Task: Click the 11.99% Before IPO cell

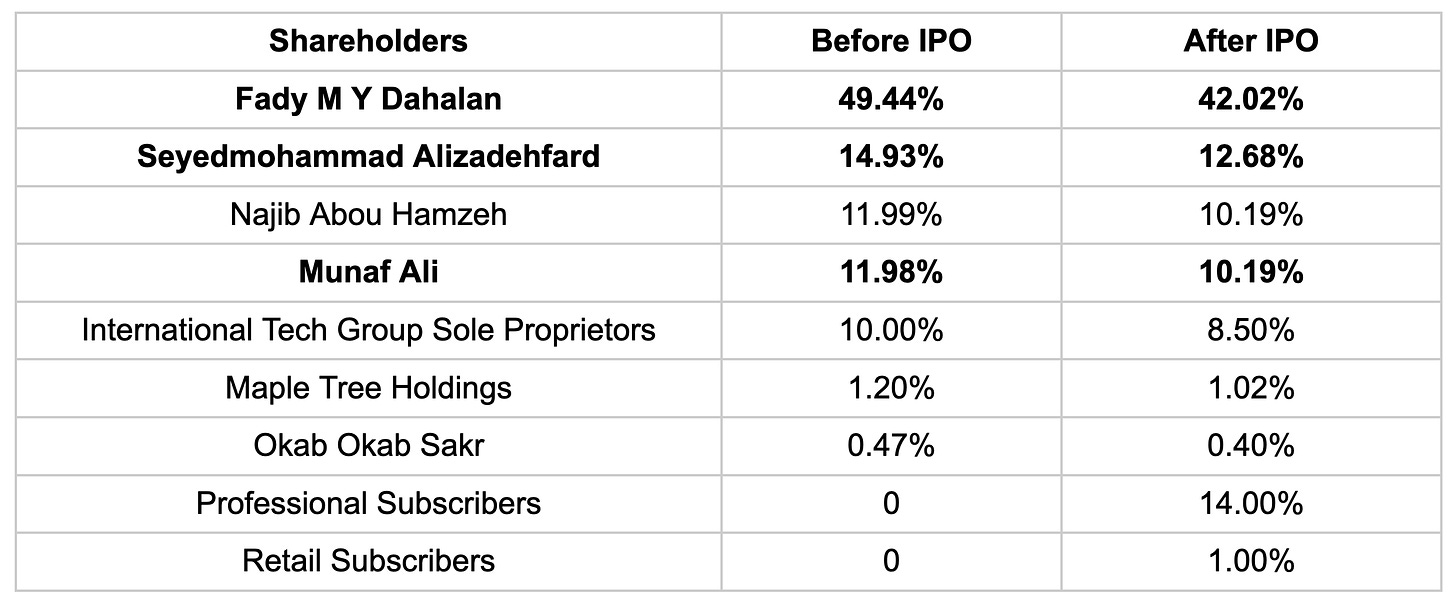Action: pos(890,214)
